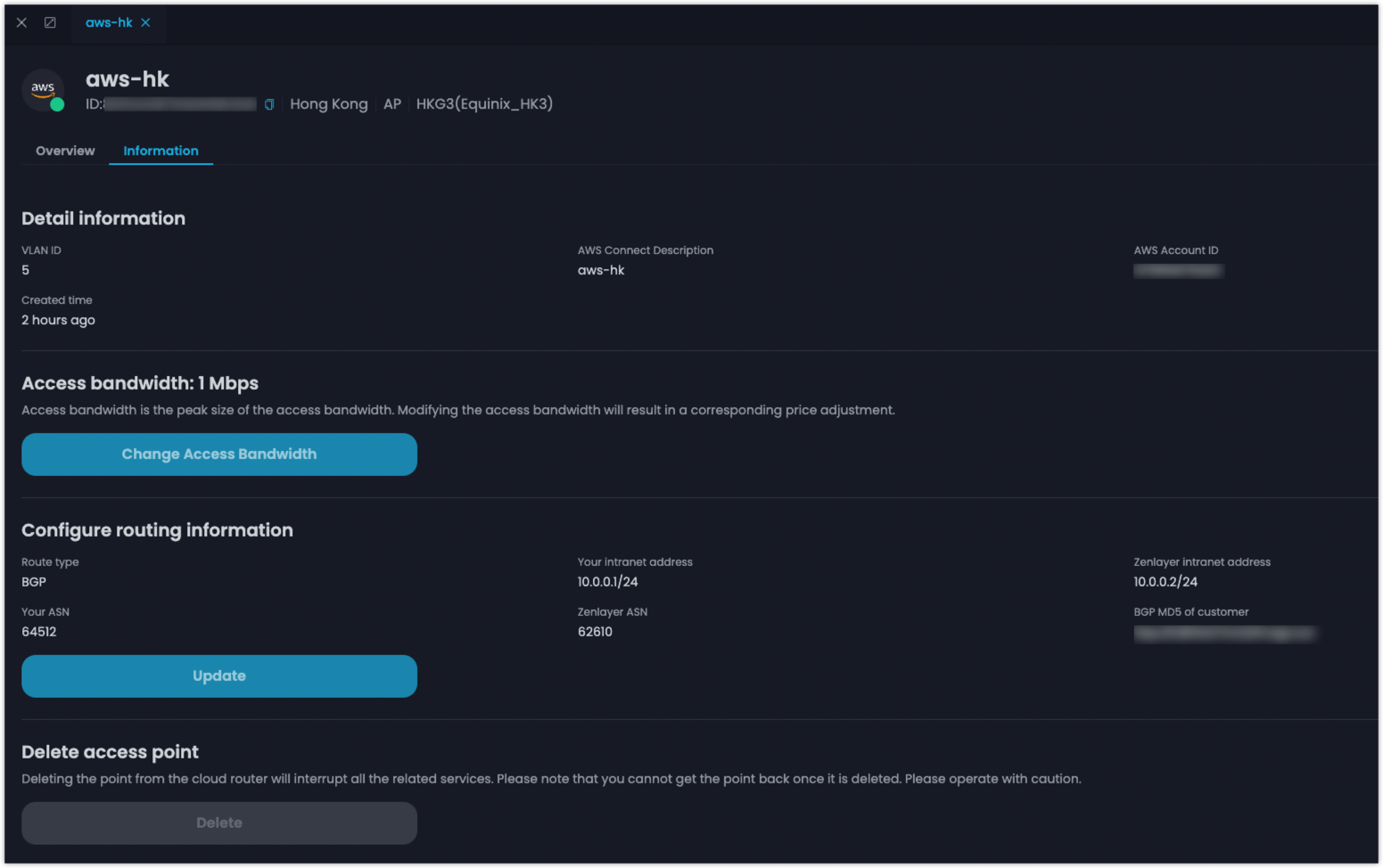Click the blurred AWS Account ID value
The width and height of the screenshot is (1383, 868).
pyautogui.click(x=1178, y=270)
